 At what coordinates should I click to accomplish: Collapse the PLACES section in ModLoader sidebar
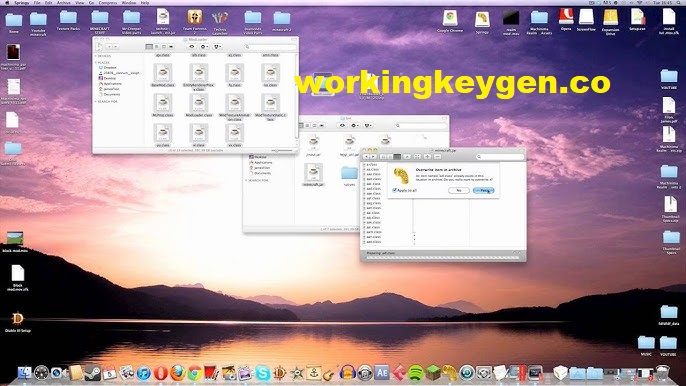click(x=96, y=63)
